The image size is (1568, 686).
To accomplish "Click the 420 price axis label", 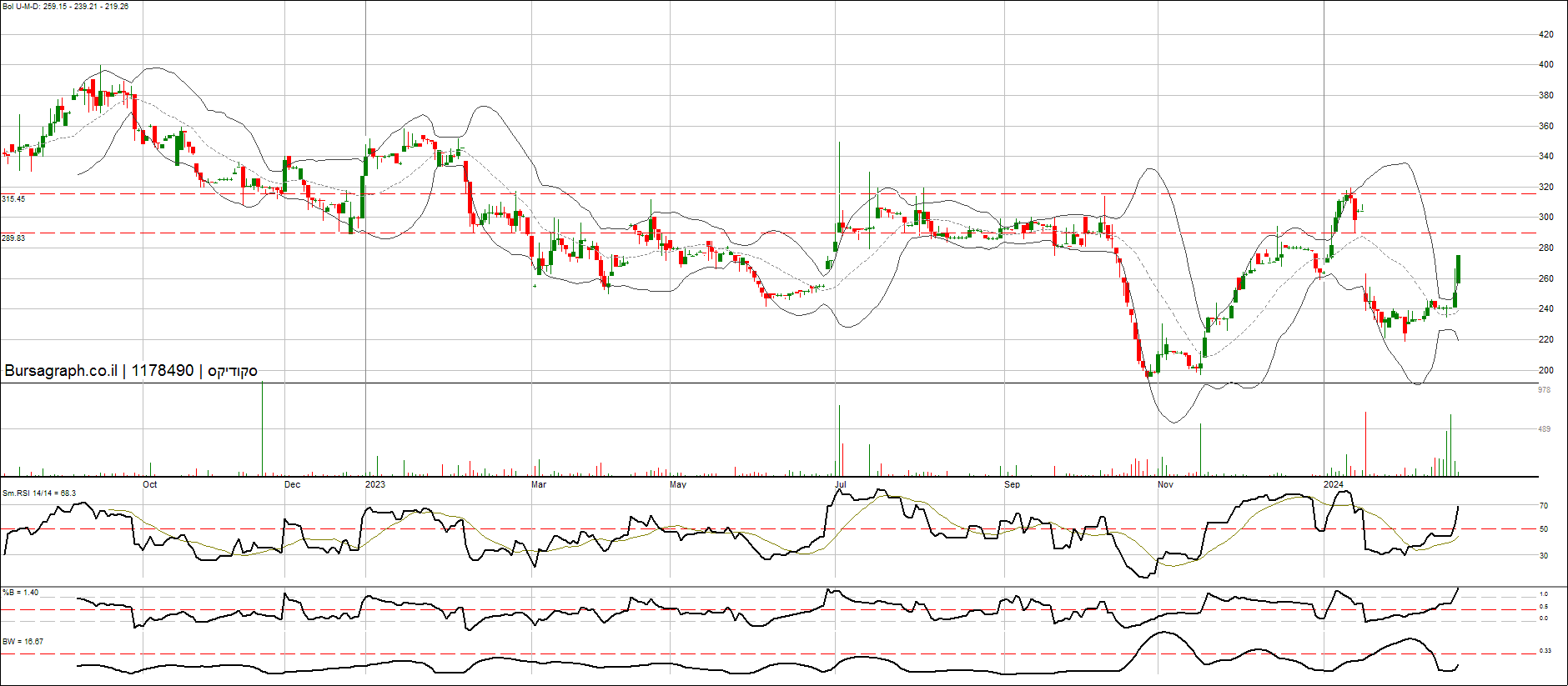I will point(1545,35).
